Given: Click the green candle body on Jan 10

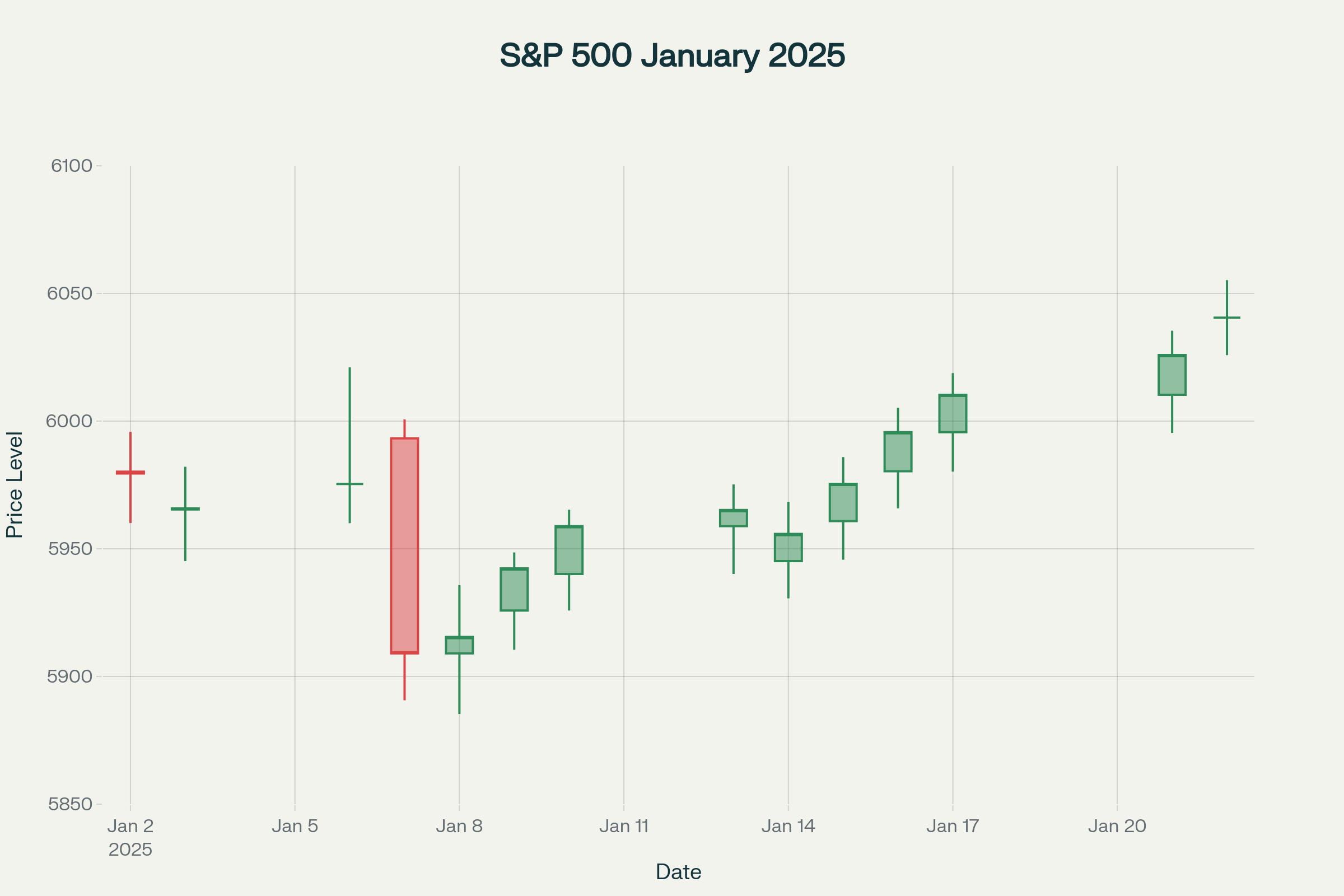Looking at the screenshot, I should coord(568,550).
